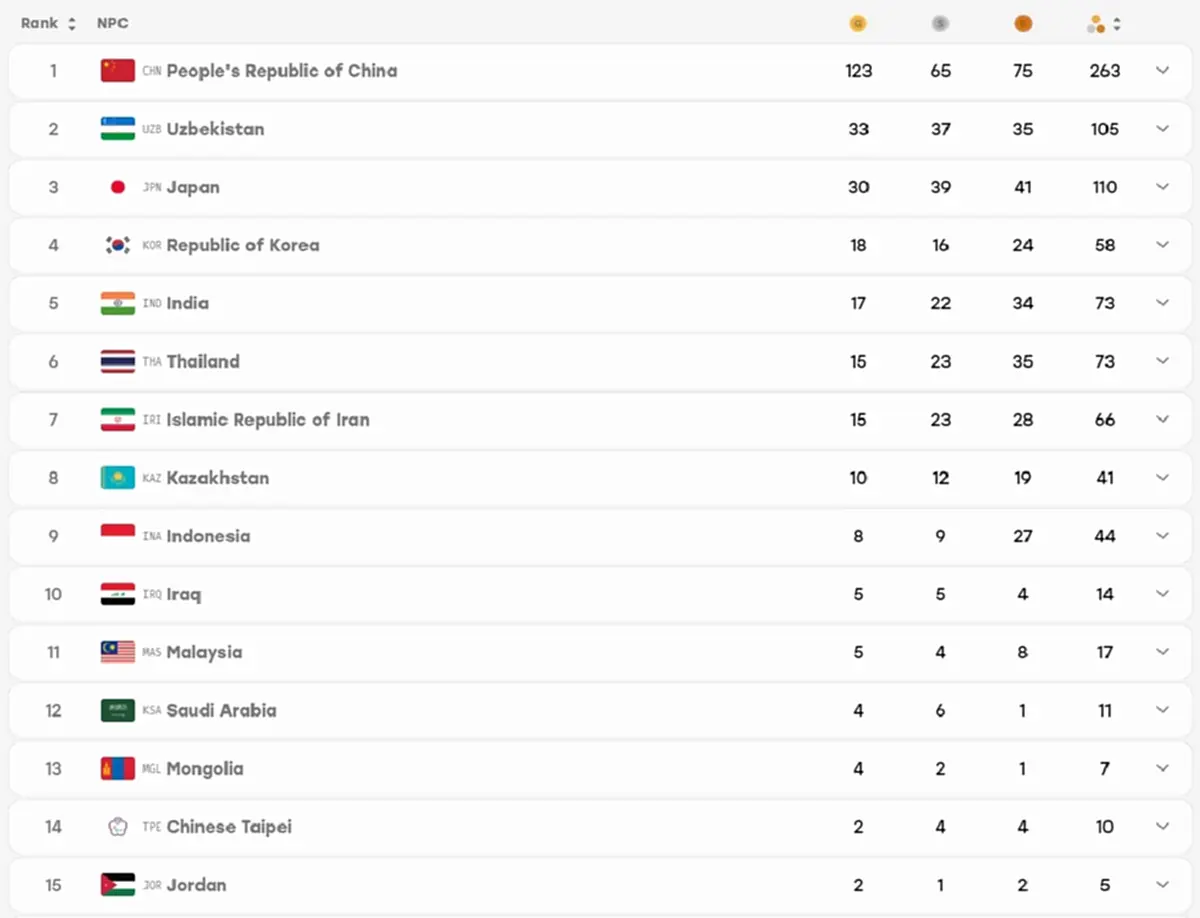This screenshot has height=918, width=1200.
Task: Sort by bronze medal column icon
Action: tap(1022, 24)
